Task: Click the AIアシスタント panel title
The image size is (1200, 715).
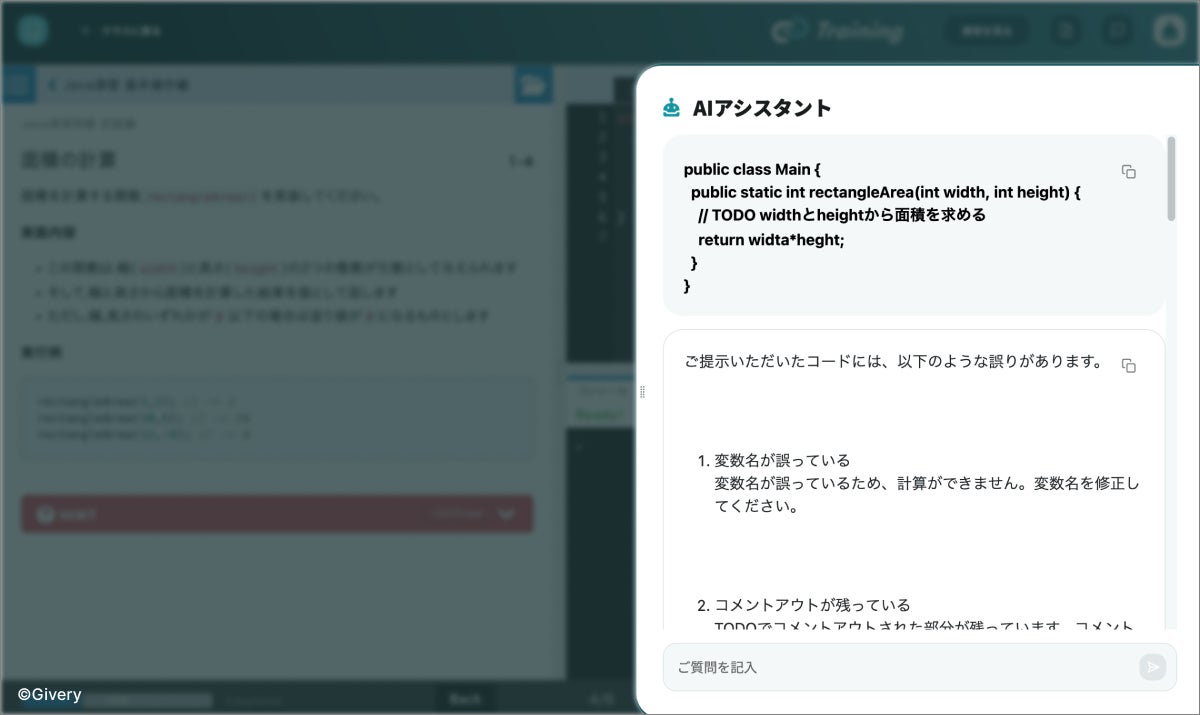Action: click(762, 108)
